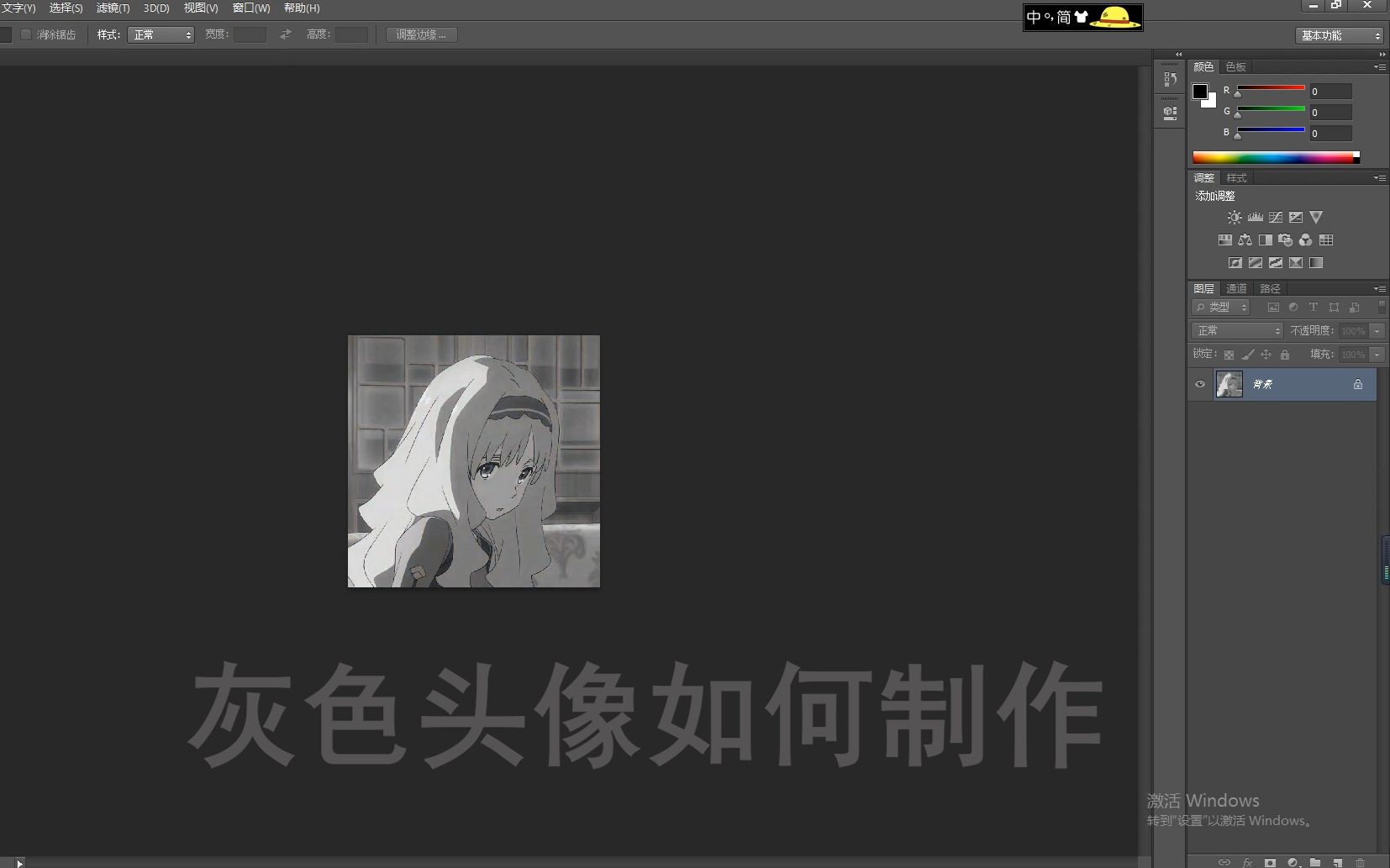Switch to the 路径 tab
The image size is (1390, 868).
1270,289
